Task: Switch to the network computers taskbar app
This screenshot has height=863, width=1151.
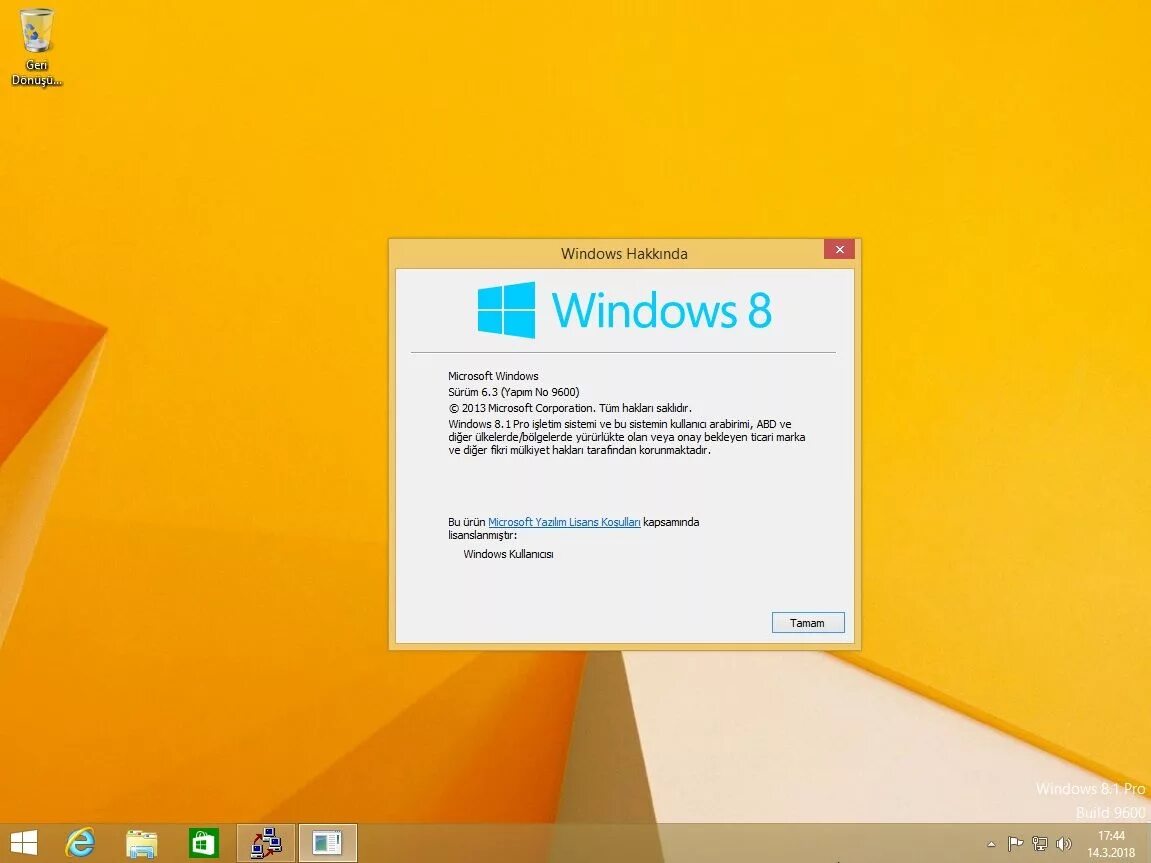Action: tap(266, 843)
